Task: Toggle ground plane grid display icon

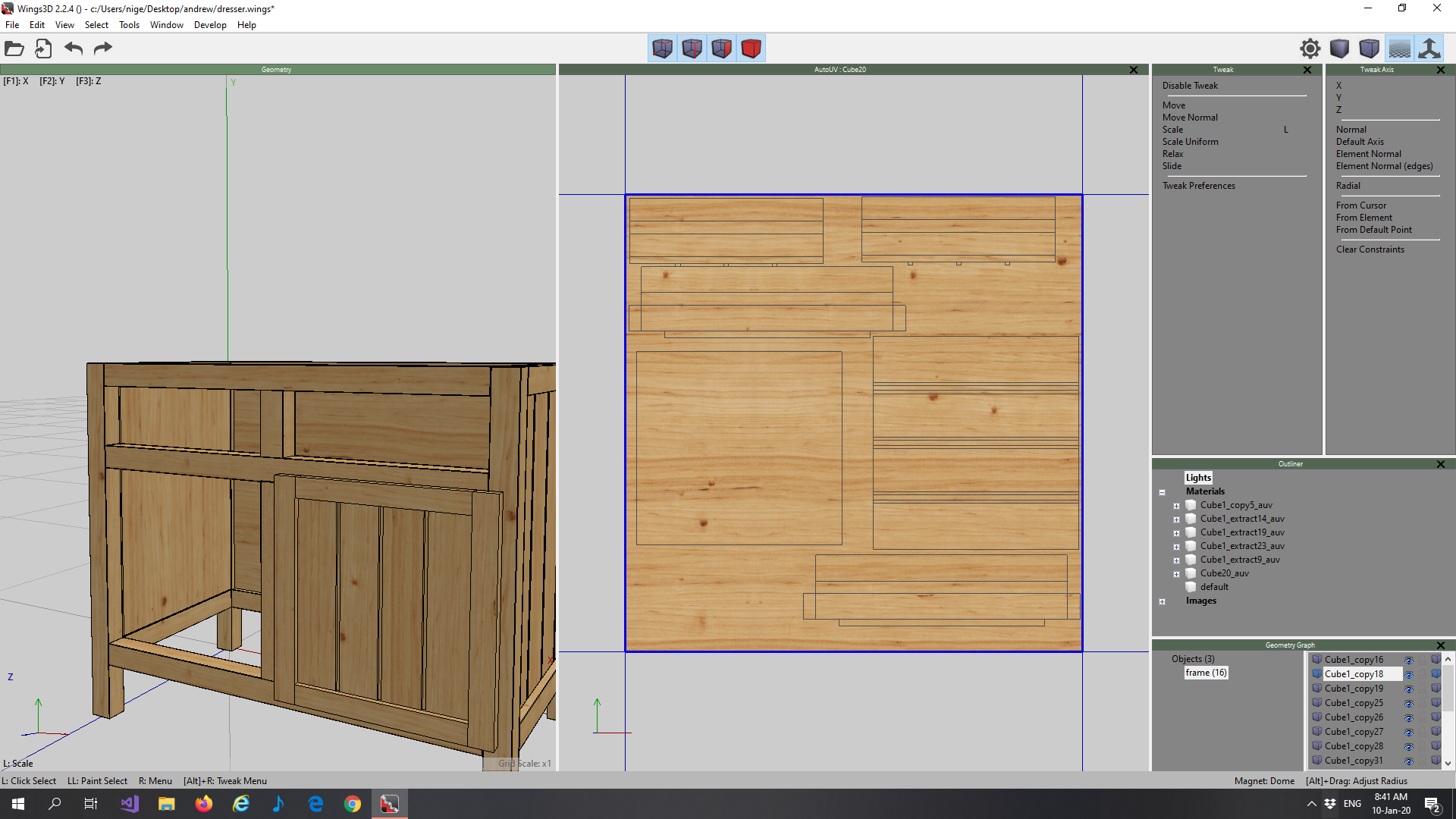Action: 1399,49
